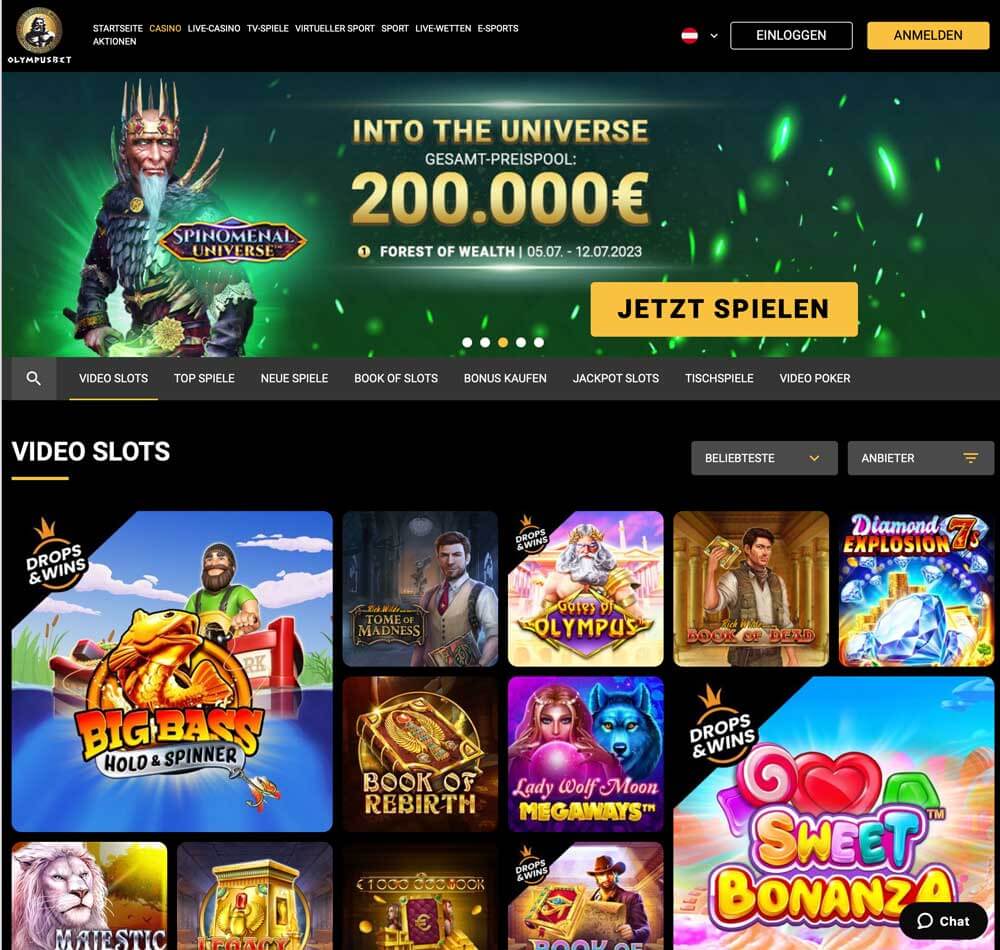Click the Anbieter filter lines icon
The width and height of the screenshot is (1000, 950).
[x=970, y=458]
